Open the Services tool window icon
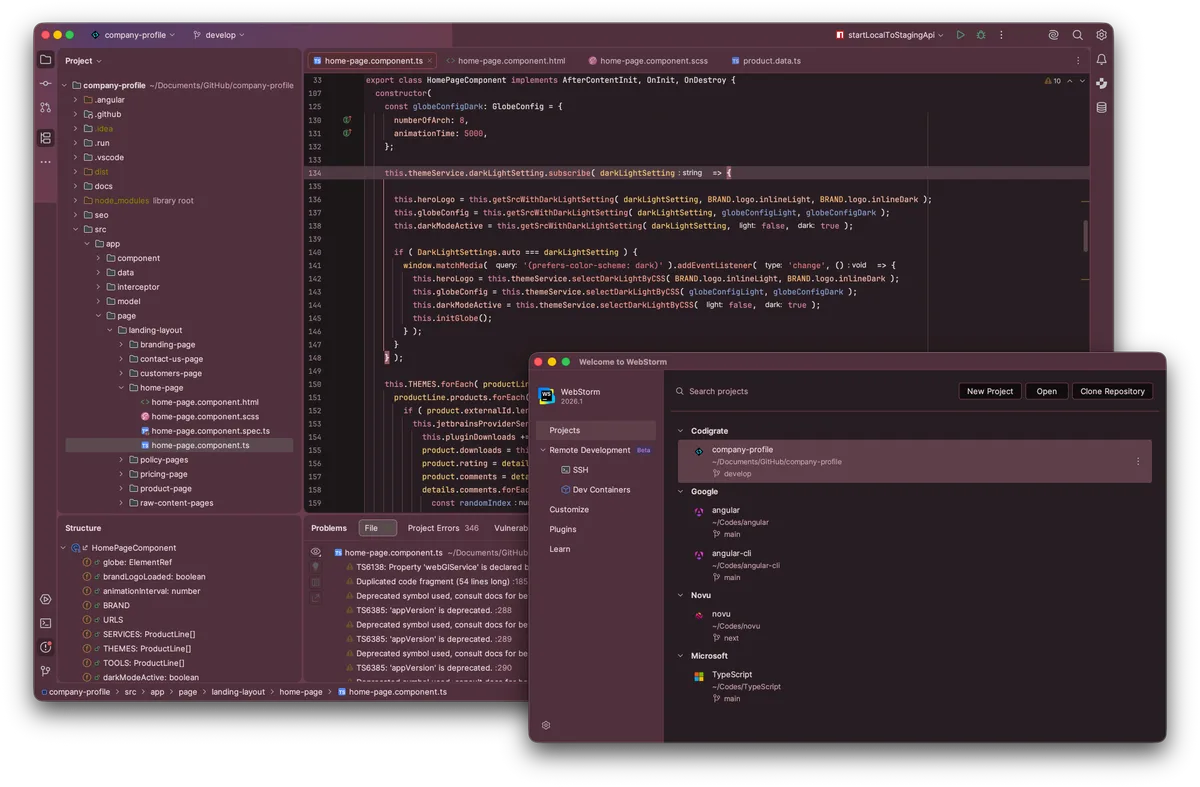 (x=45, y=599)
